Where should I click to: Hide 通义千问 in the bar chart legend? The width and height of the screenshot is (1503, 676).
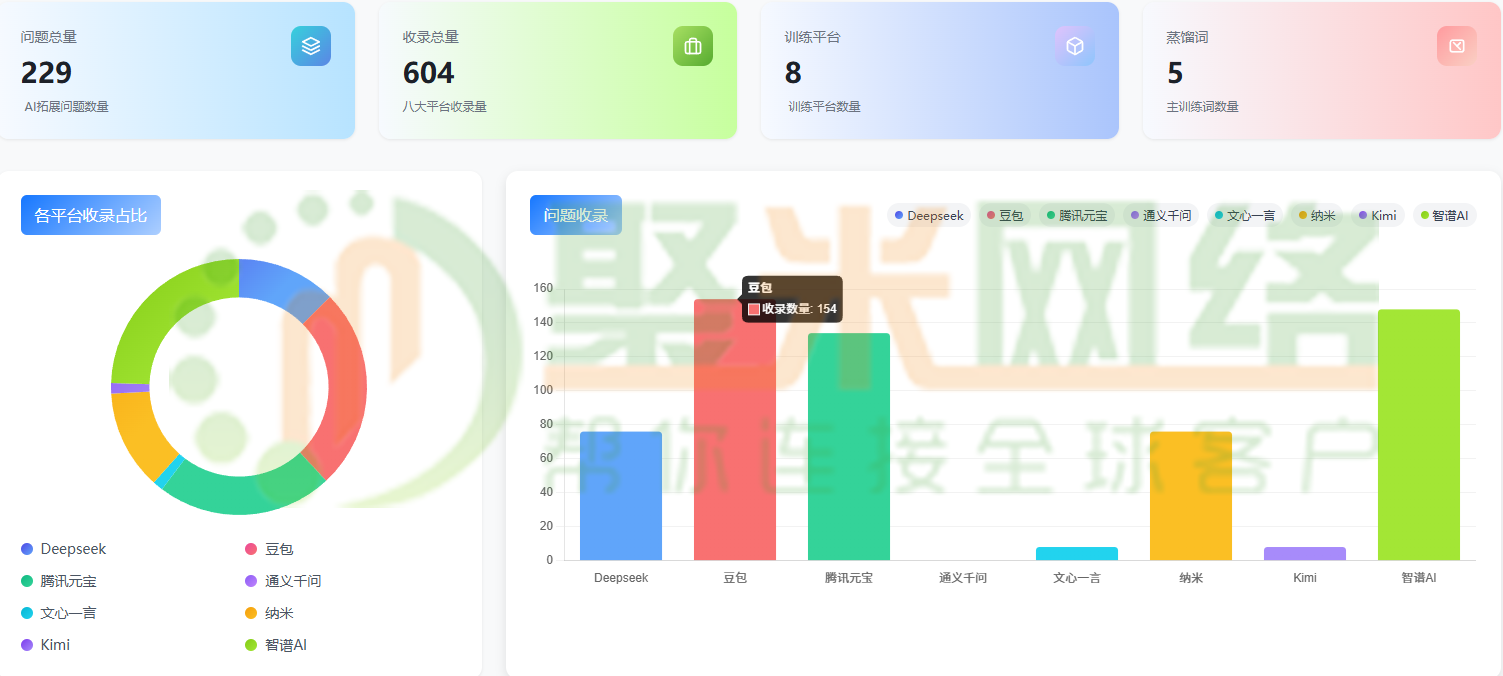tap(1161, 215)
